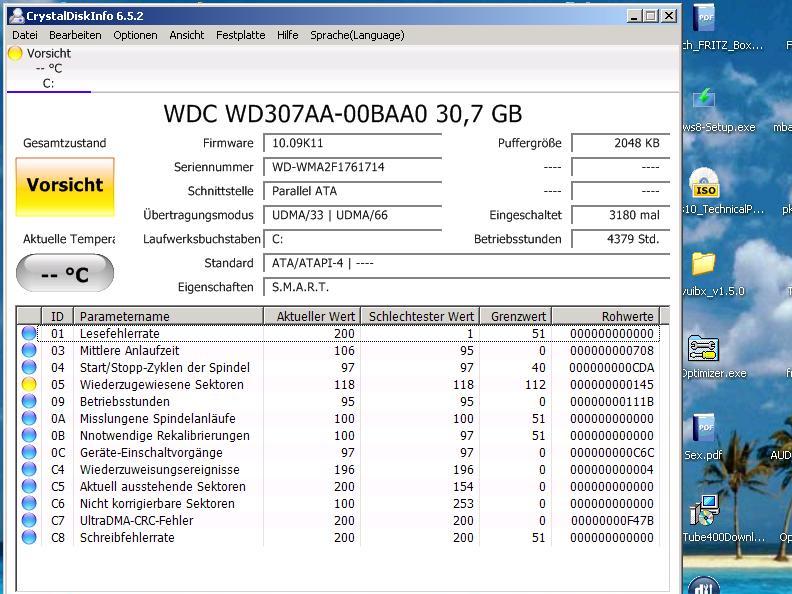This screenshot has height=594, width=792.
Task: Click yellow warning icon for Wiederzugewiesene Sektoren
Action: point(29,384)
